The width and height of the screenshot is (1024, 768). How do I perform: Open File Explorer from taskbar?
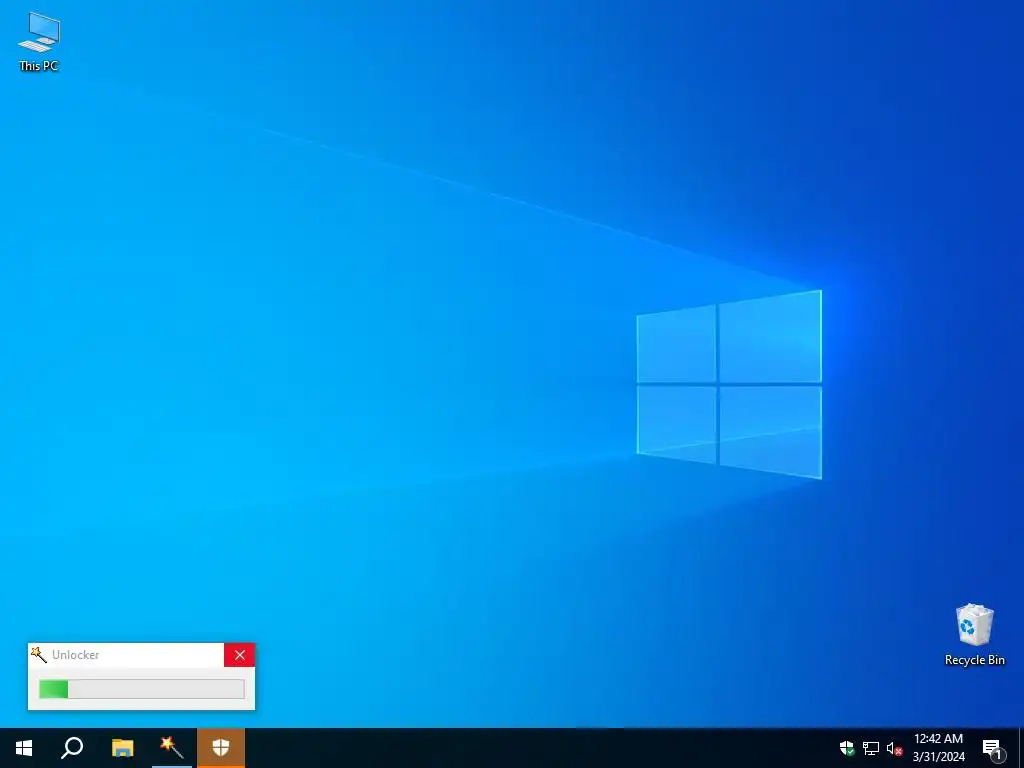tap(122, 748)
